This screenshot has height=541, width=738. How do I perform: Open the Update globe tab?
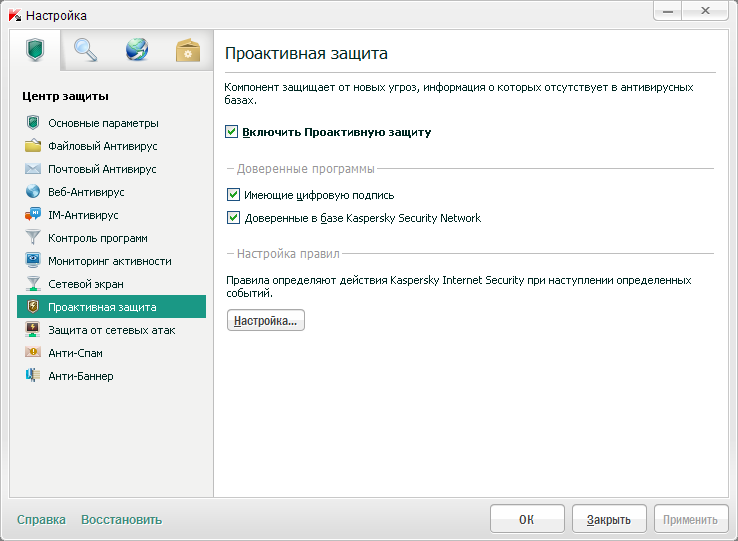coord(137,50)
